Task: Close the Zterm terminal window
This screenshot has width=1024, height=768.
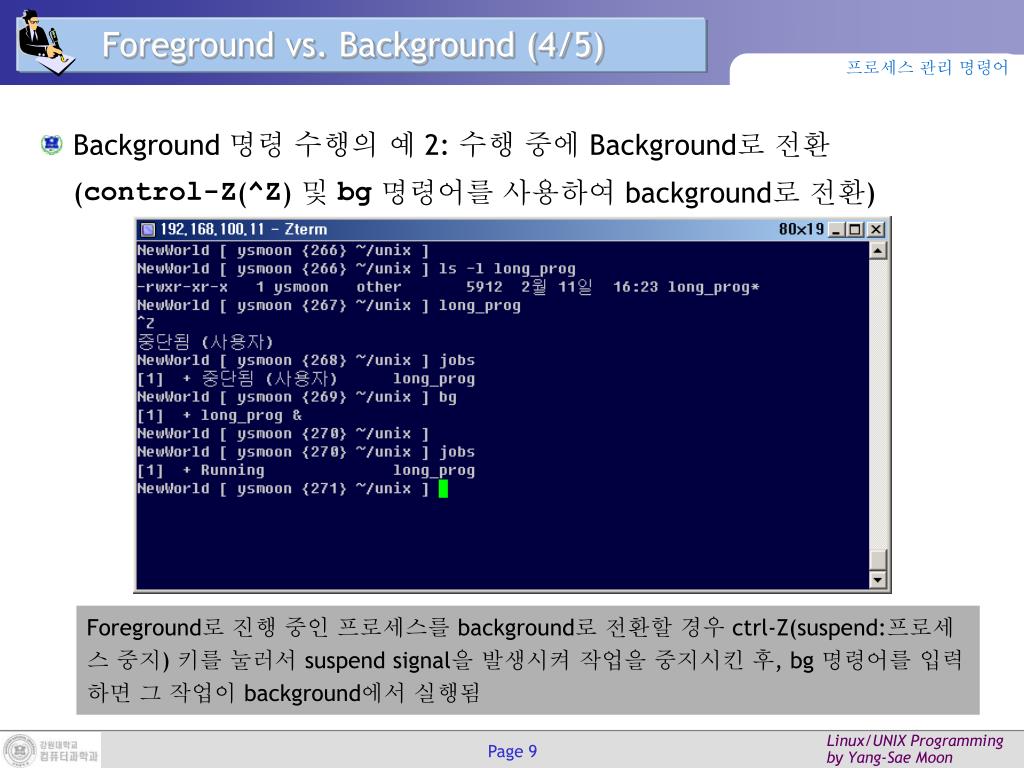Action: [x=876, y=229]
